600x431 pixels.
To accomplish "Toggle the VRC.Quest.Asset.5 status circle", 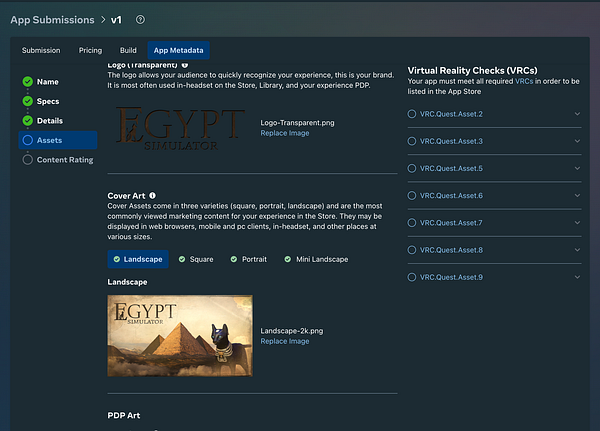I will click(x=412, y=168).
